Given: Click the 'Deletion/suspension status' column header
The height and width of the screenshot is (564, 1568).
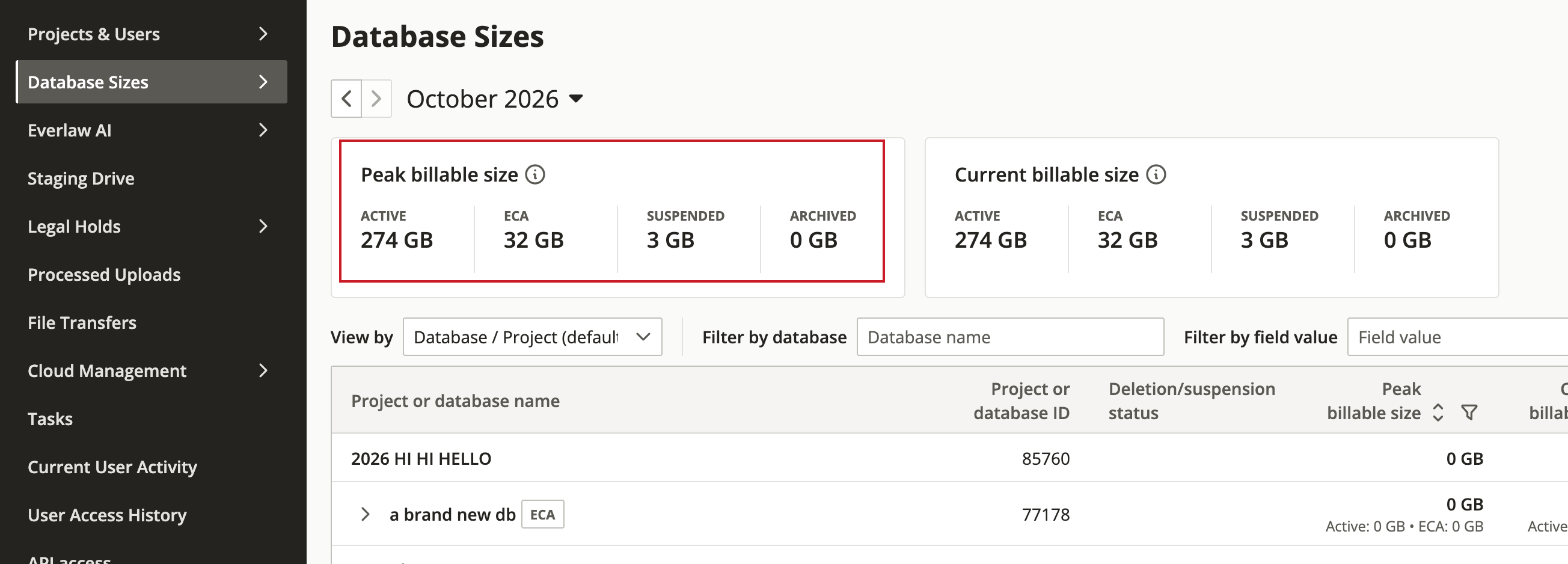Looking at the screenshot, I should click(x=1191, y=401).
